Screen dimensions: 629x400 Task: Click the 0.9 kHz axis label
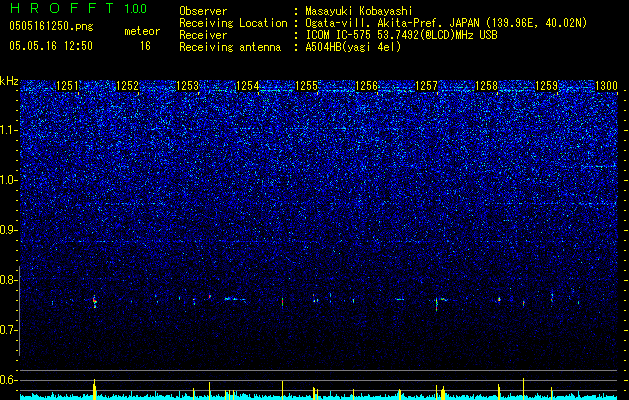[x=8, y=230]
